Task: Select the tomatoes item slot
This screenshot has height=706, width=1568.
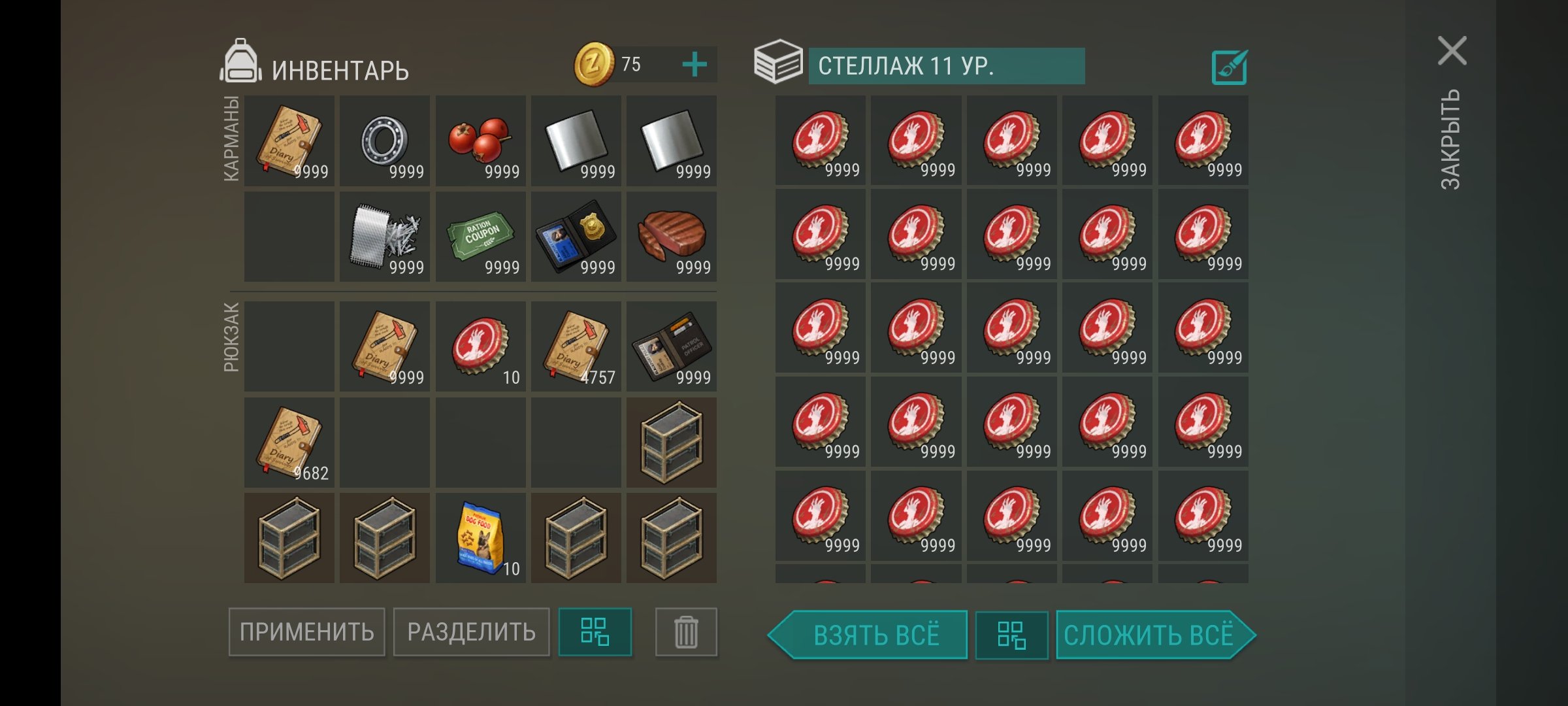Action: [x=480, y=141]
